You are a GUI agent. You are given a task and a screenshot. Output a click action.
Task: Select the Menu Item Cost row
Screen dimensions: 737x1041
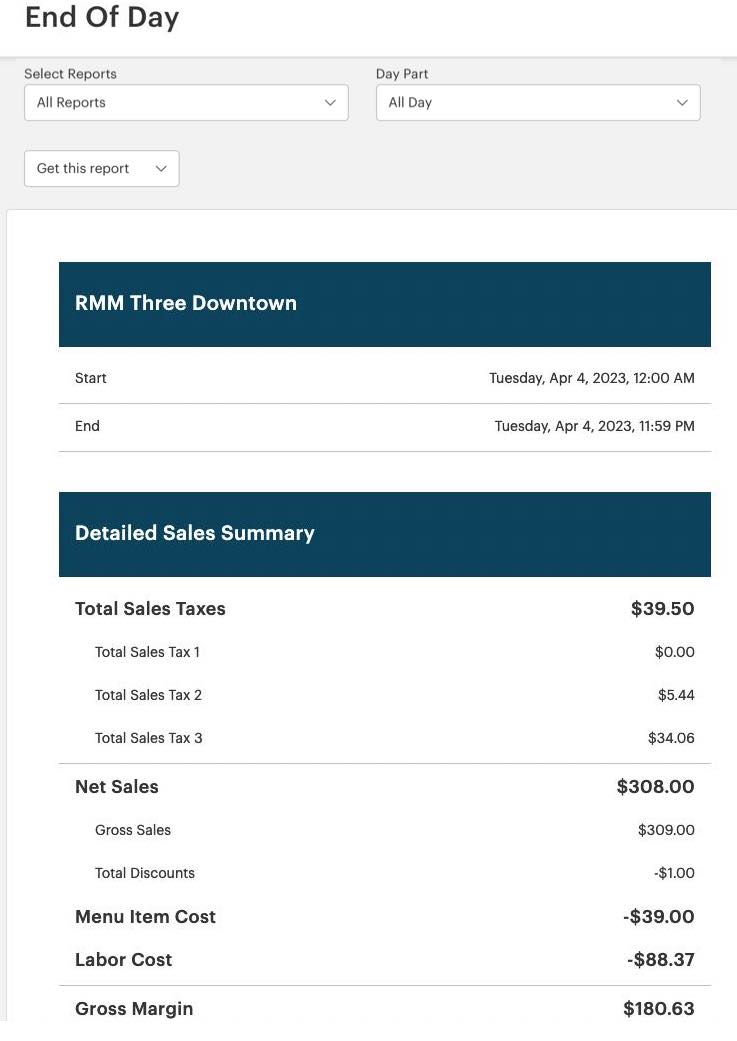click(145, 917)
